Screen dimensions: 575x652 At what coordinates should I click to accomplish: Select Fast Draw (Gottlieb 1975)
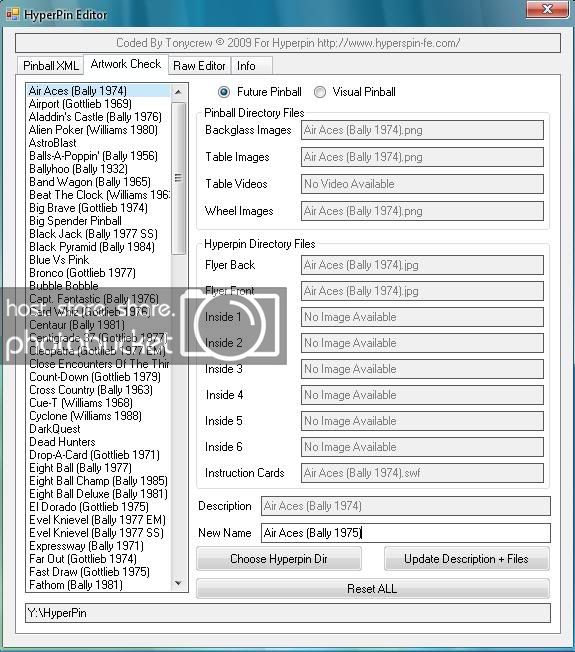(x=99, y=572)
